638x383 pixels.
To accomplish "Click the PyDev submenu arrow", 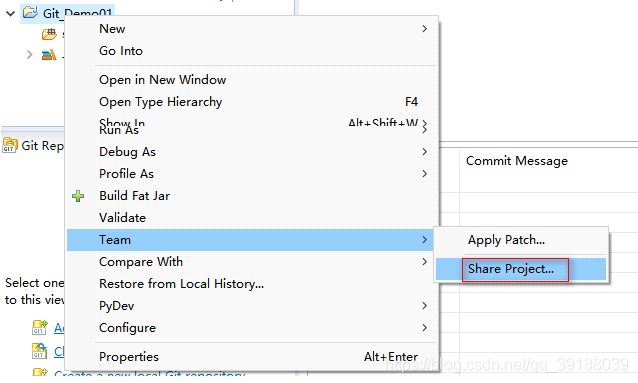I will coord(424,306).
